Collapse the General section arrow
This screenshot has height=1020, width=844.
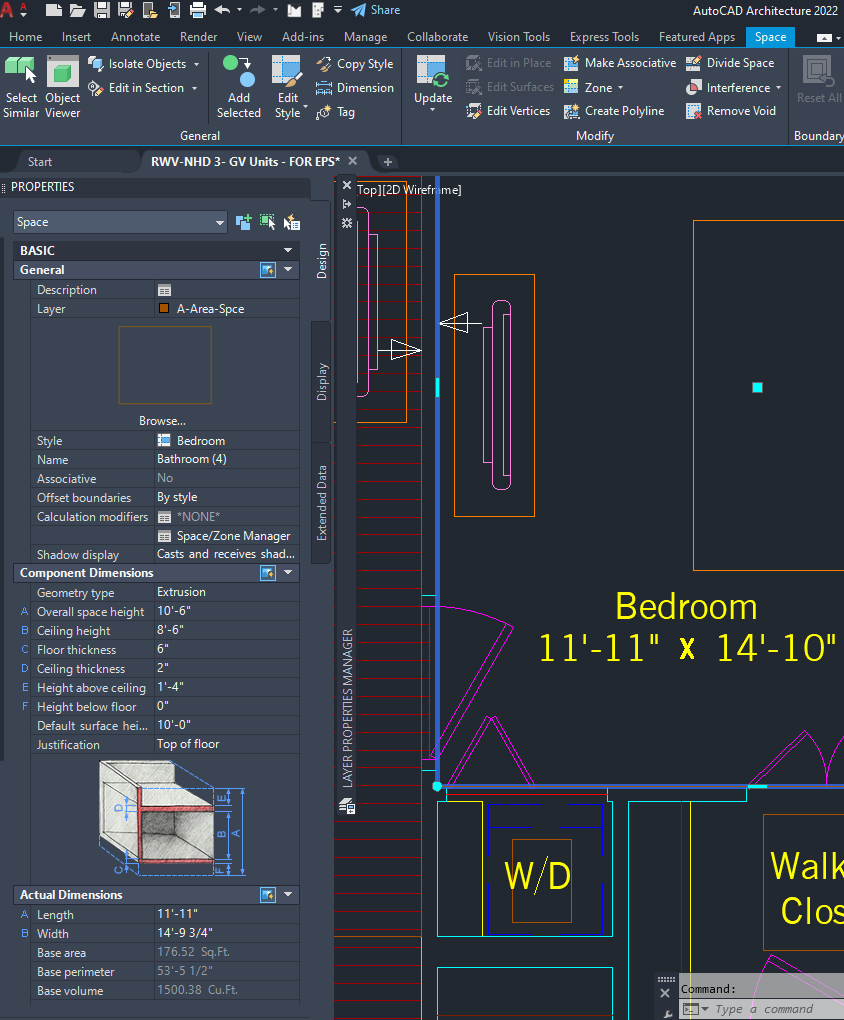288,269
